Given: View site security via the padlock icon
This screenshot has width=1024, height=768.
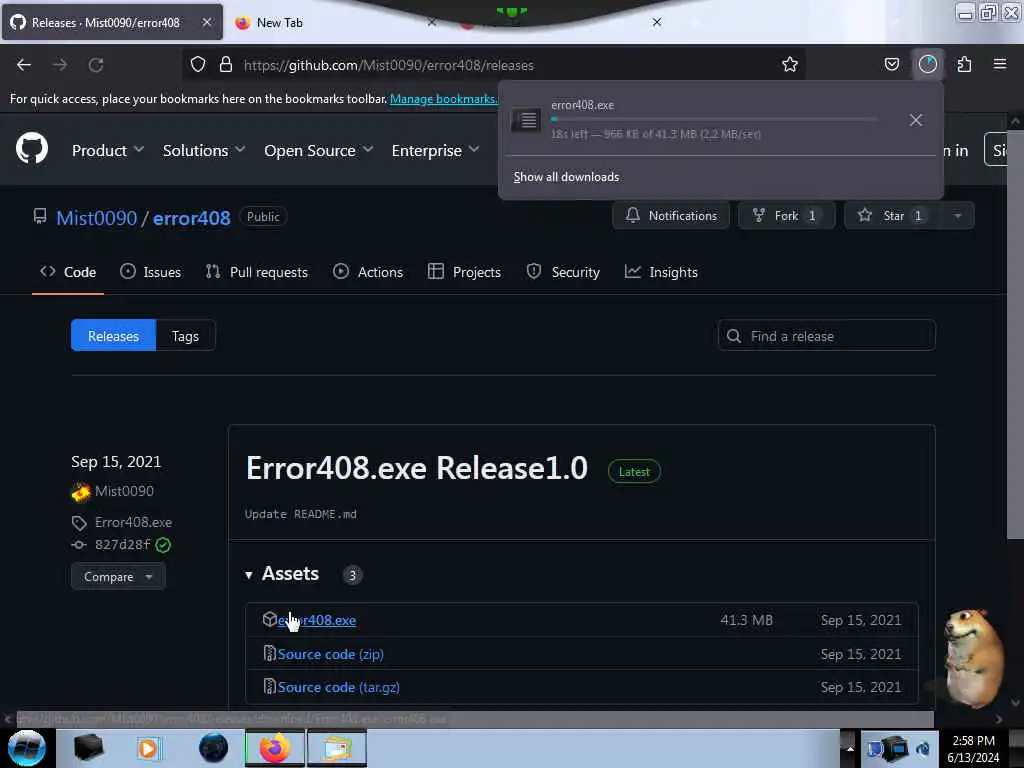Looking at the screenshot, I should 226,65.
